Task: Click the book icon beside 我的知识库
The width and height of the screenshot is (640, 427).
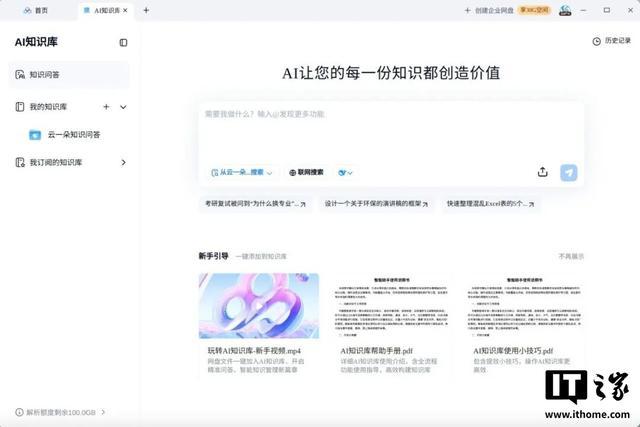Action: (20, 107)
